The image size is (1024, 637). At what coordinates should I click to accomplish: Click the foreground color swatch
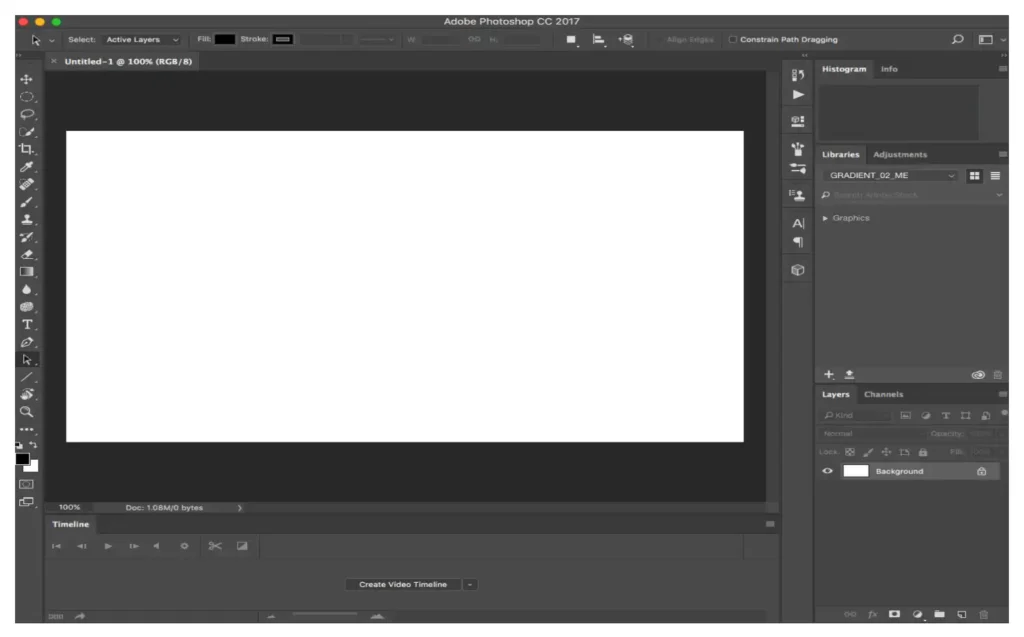tap(22, 459)
